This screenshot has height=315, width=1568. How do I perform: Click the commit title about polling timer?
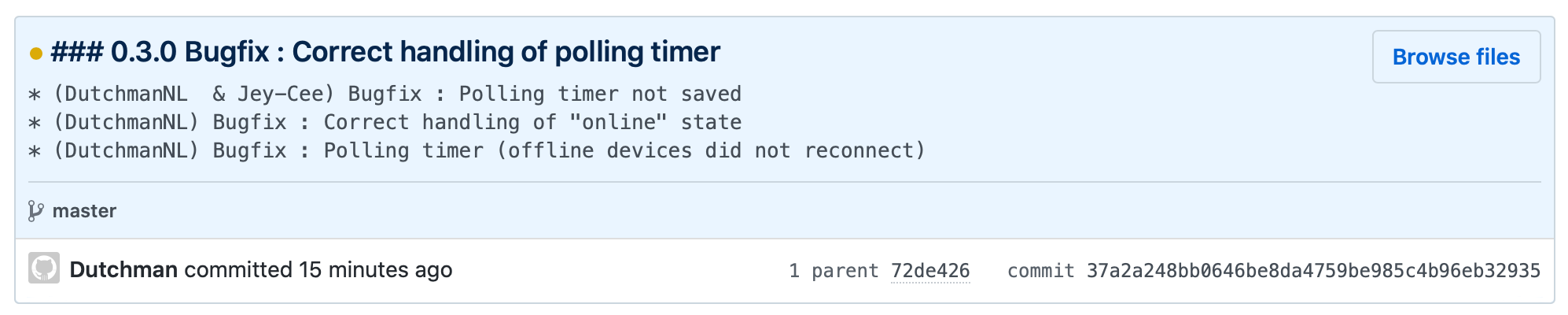385,52
